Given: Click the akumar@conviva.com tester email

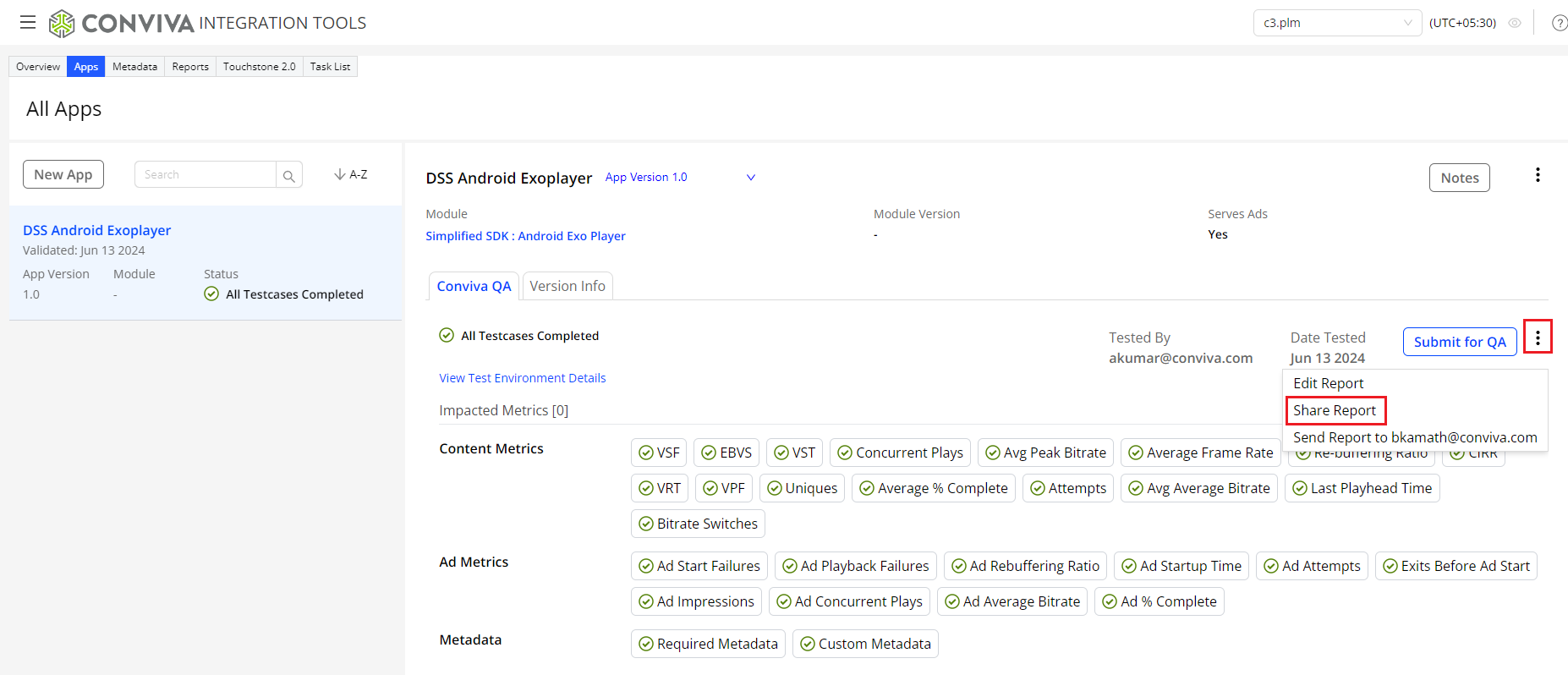Looking at the screenshot, I should tap(1181, 358).
